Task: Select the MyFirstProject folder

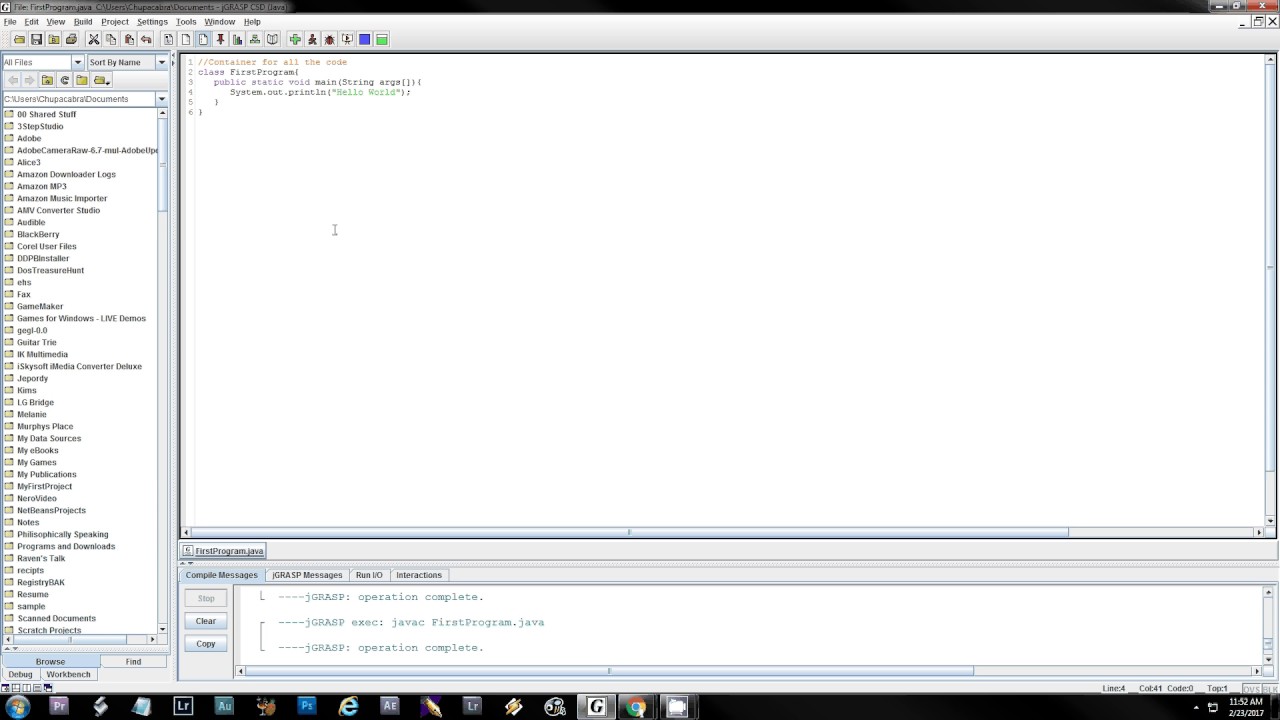Action: 44,486
